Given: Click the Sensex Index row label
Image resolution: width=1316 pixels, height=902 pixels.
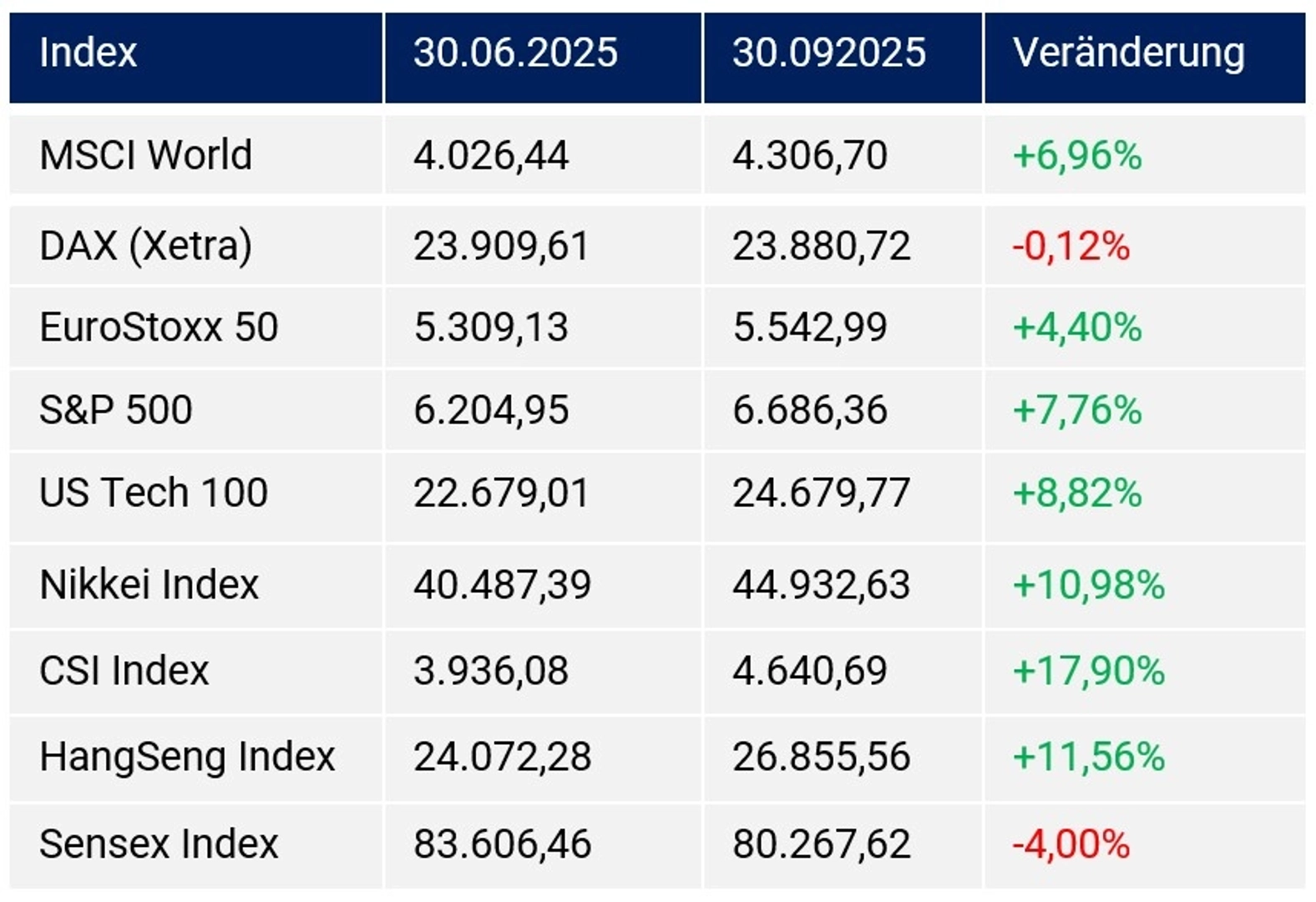Looking at the screenshot, I should tap(159, 844).
